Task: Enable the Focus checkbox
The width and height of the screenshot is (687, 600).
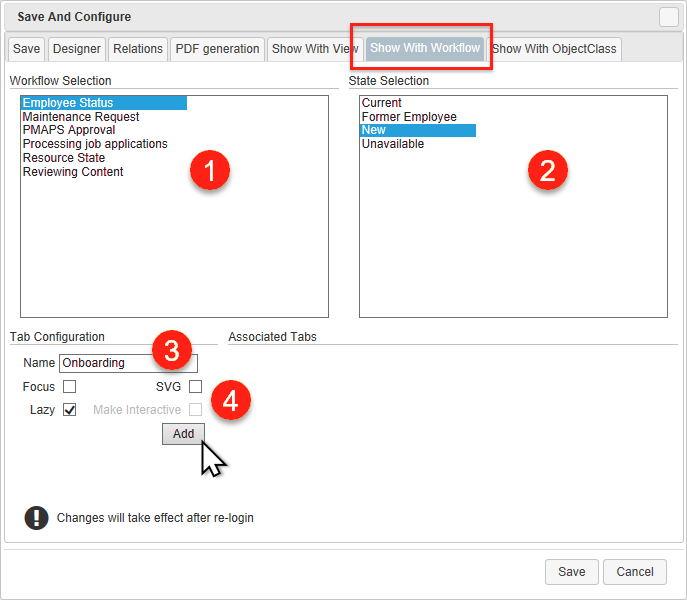Action: (69, 386)
